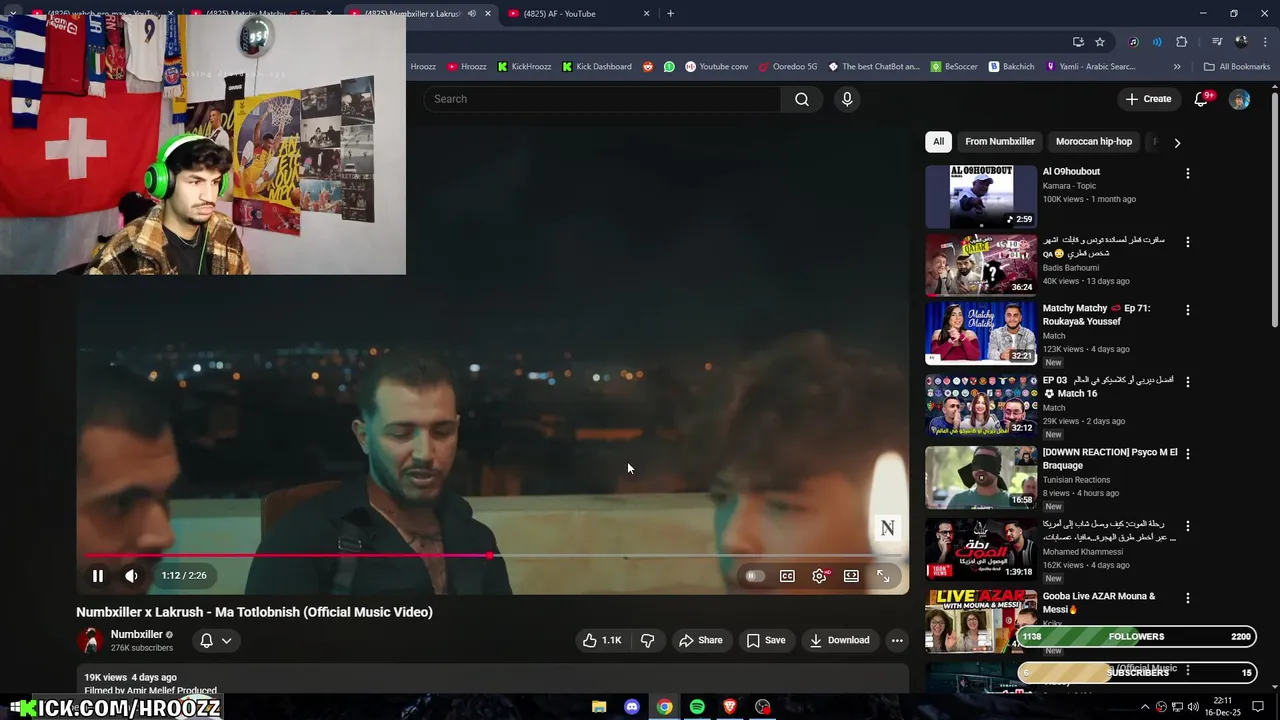Open options for Psyco M reaction video
Image resolution: width=1280 pixels, height=720 pixels.
pos(1188,454)
